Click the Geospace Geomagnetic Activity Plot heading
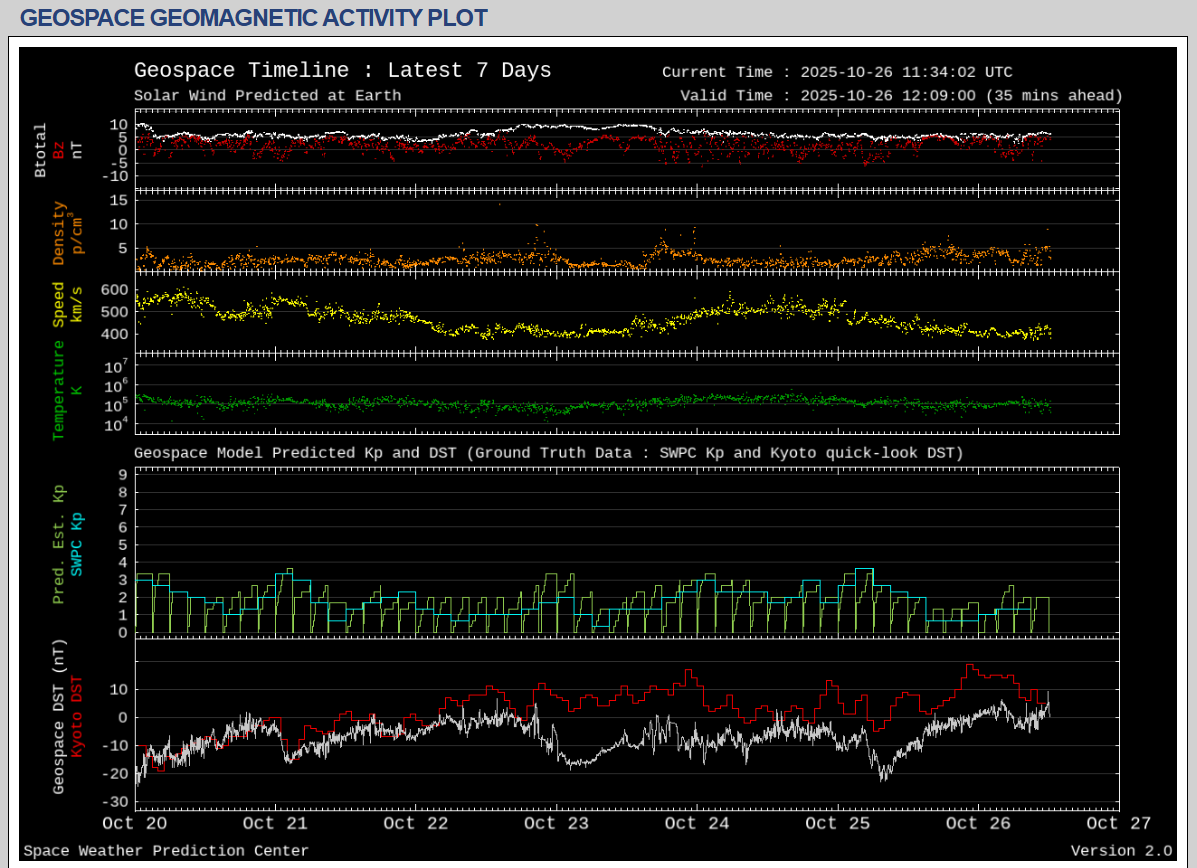Screen dimensions: 1197x868 pyautogui.click(x=254, y=18)
